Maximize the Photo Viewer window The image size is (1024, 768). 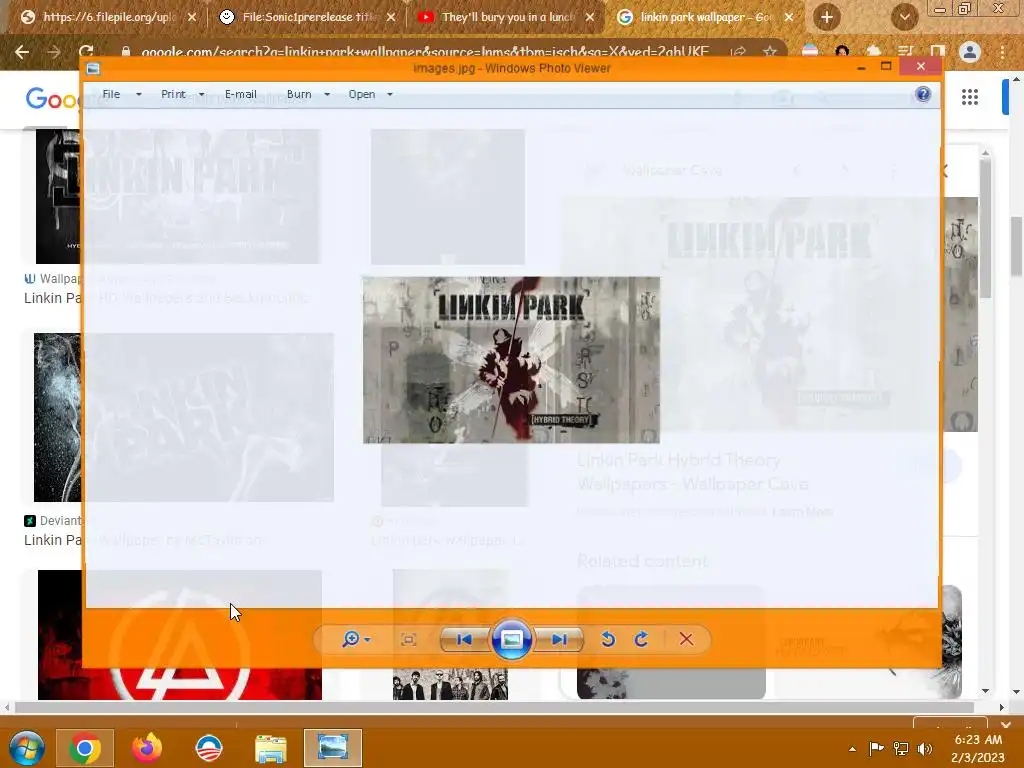[886, 67]
